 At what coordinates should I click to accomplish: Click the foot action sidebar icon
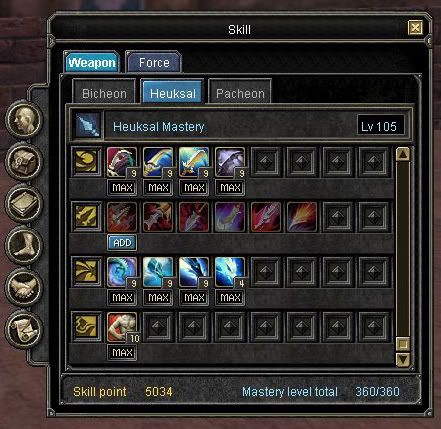pos(24,245)
